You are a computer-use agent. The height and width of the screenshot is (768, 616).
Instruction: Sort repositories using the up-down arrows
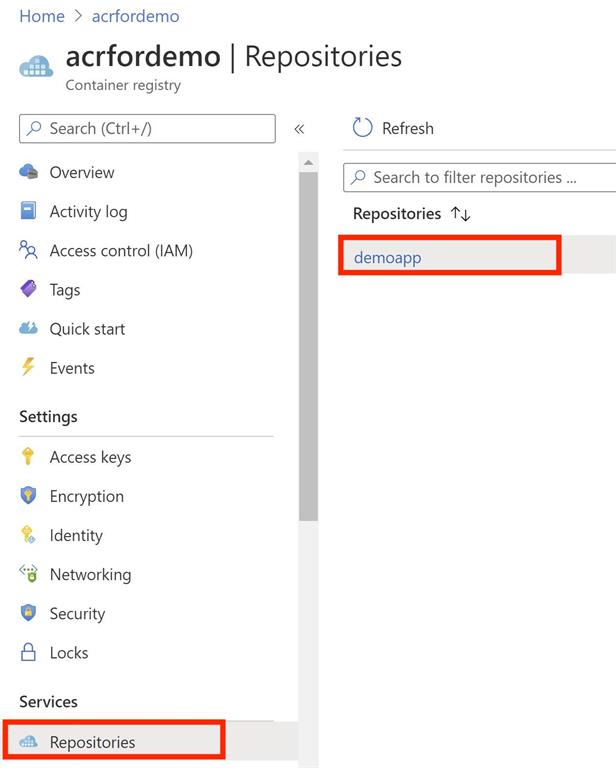coord(460,214)
